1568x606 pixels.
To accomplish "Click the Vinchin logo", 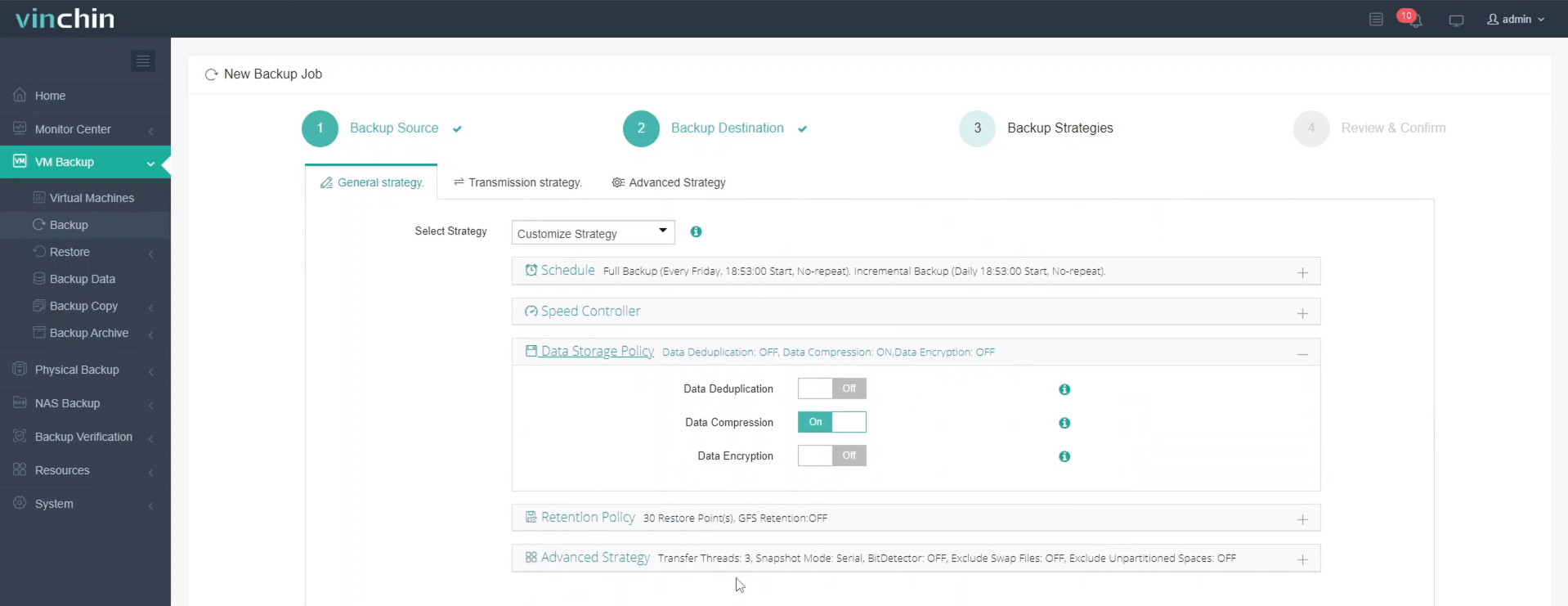I will pos(65,18).
